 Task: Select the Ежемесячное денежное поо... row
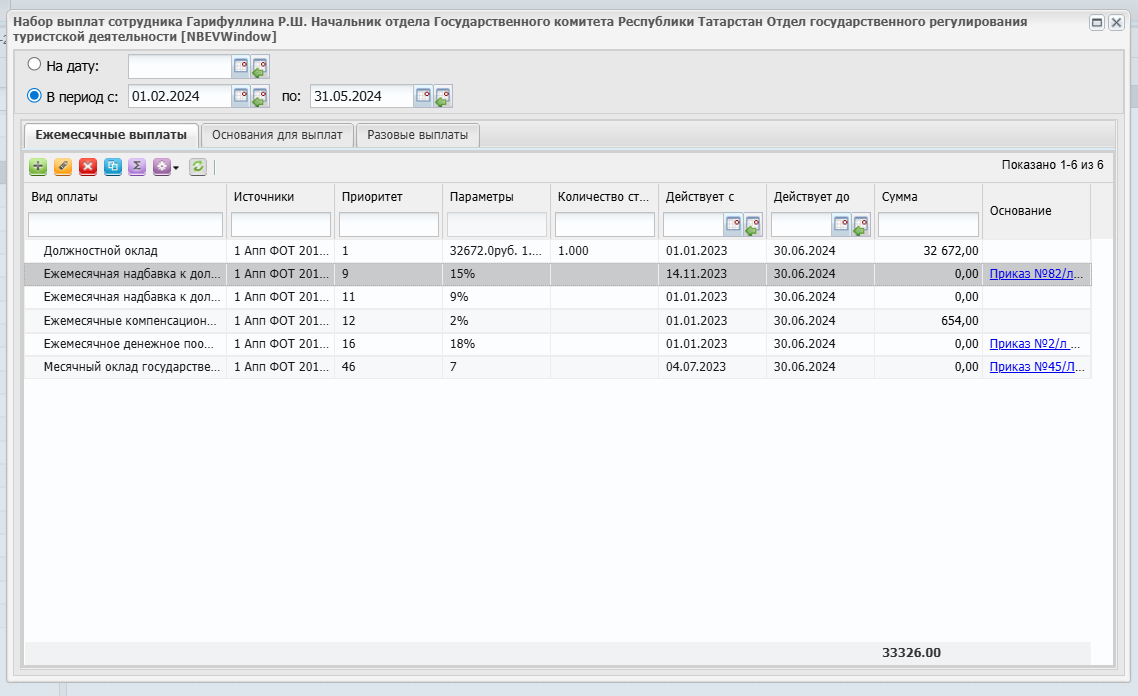click(x=557, y=343)
